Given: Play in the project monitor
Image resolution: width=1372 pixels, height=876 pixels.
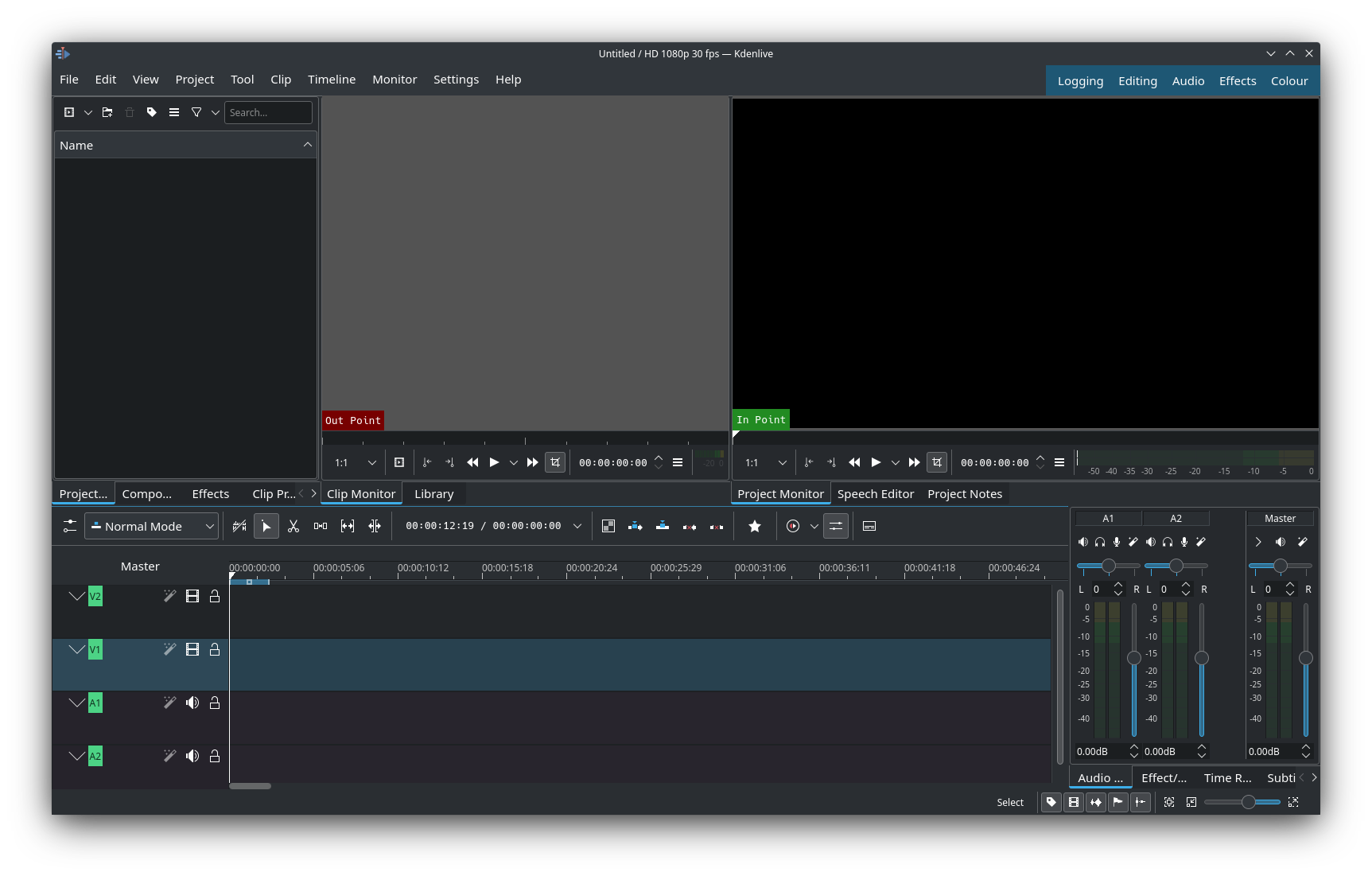Looking at the screenshot, I should pyautogui.click(x=876, y=462).
